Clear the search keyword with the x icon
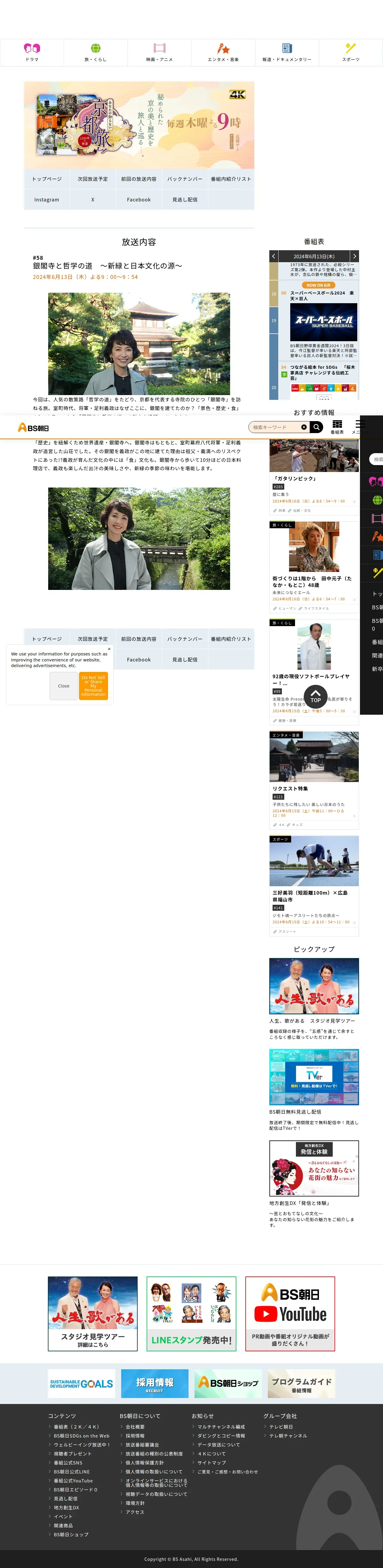The height and width of the screenshot is (1568, 383). [304, 427]
